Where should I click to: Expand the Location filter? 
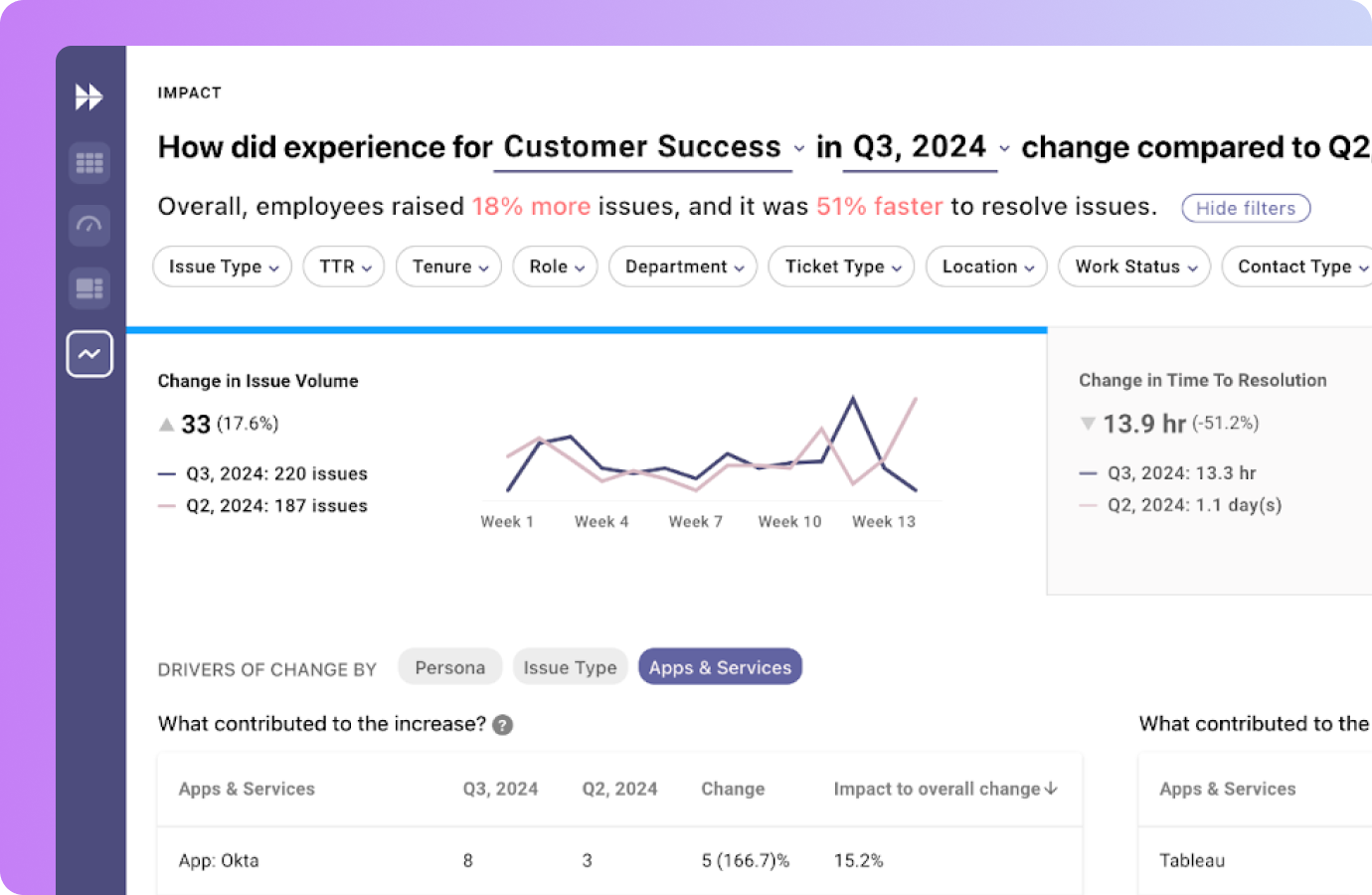click(x=985, y=267)
